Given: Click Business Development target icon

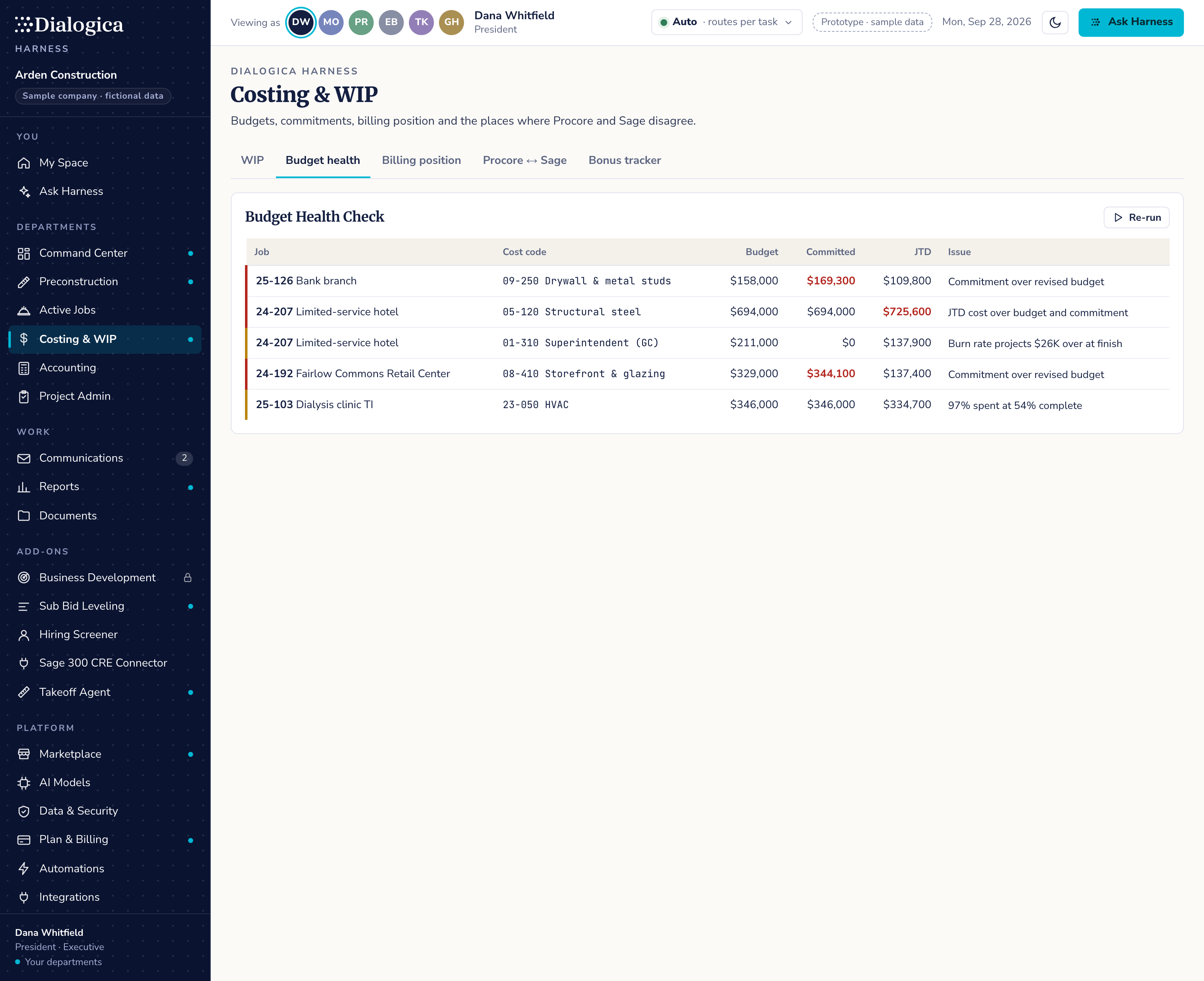Looking at the screenshot, I should pyautogui.click(x=24, y=577).
